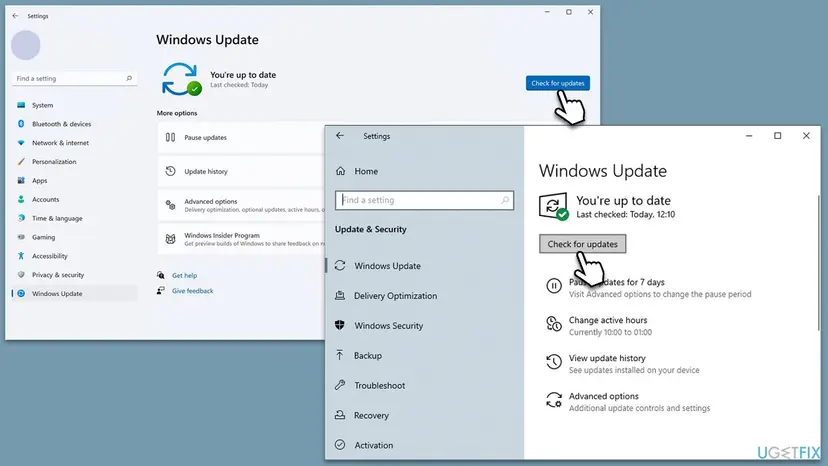Open Privacy & security shield icon
This screenshot has width=828, height=466.
tap(21, 275)
